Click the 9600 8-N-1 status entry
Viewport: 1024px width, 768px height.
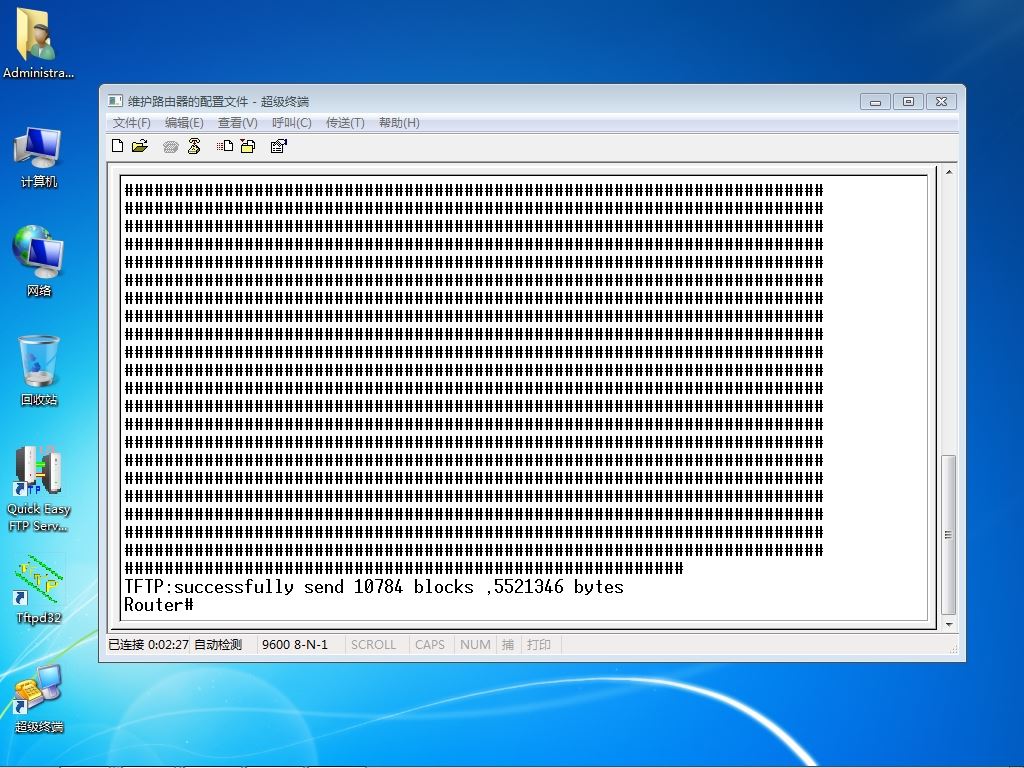coord(295,645)
